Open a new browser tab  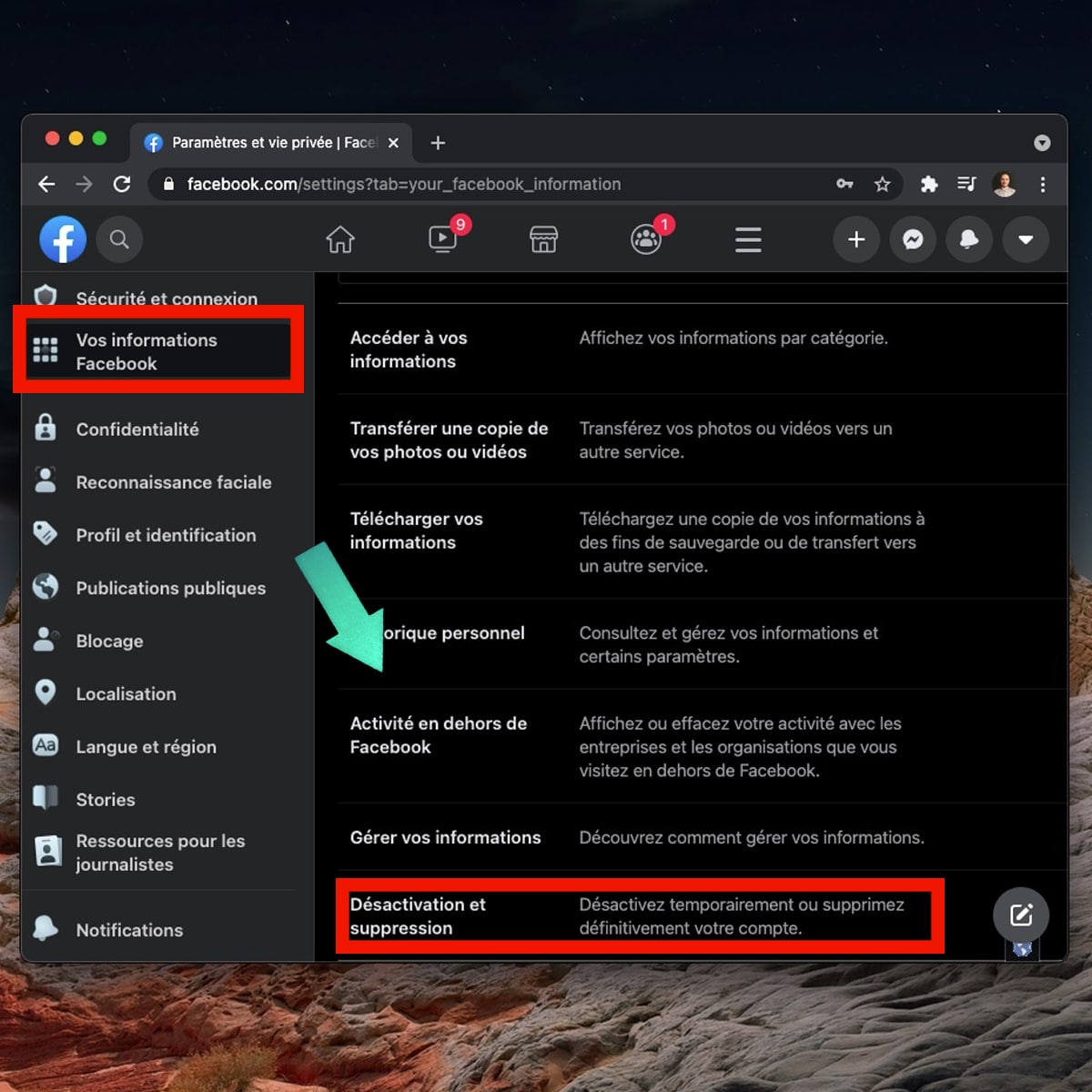point(438,143)
